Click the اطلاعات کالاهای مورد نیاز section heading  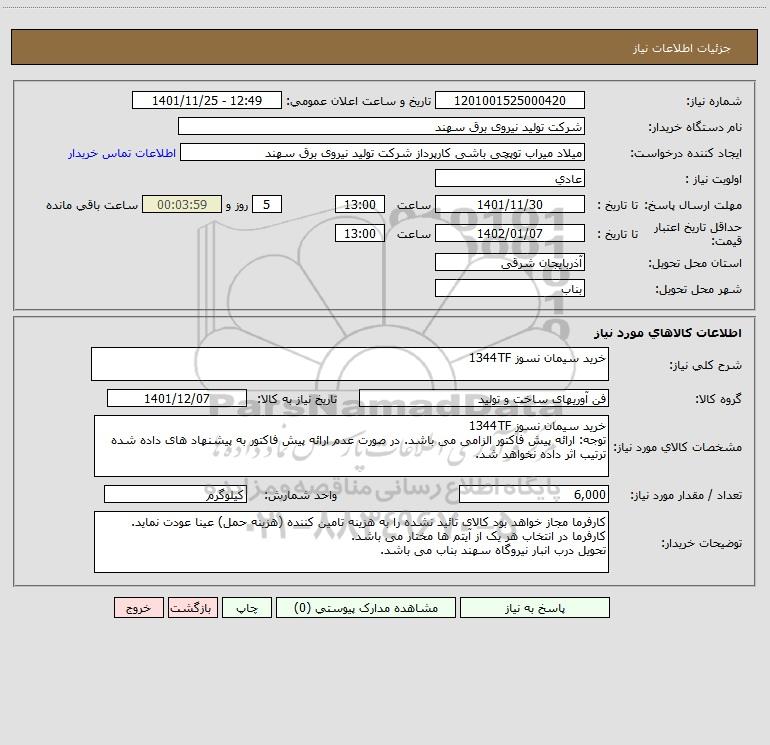coord(668,332)
